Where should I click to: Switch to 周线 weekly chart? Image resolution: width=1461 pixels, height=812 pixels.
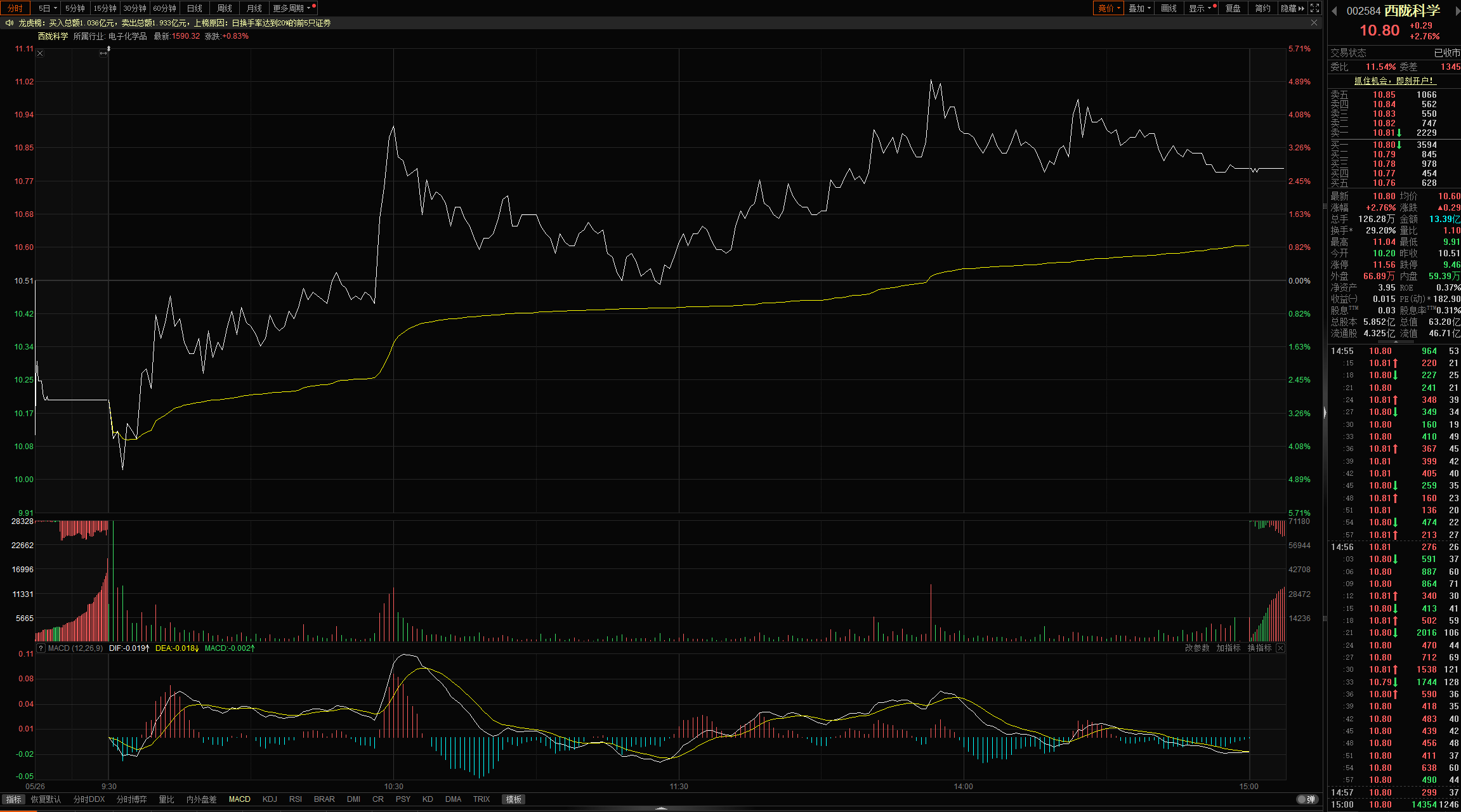[x=224, y=8]
